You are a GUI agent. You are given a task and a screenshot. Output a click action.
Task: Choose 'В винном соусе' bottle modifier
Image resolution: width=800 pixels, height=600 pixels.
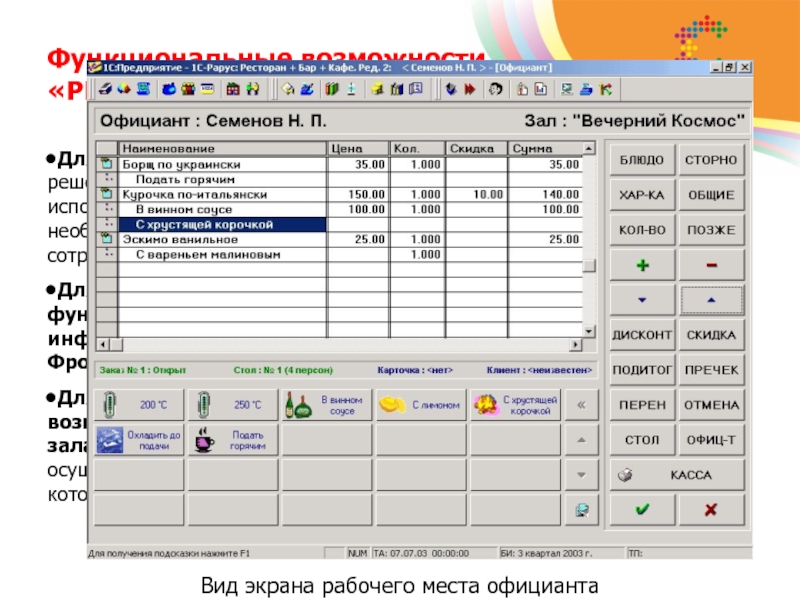pos(324,405)
